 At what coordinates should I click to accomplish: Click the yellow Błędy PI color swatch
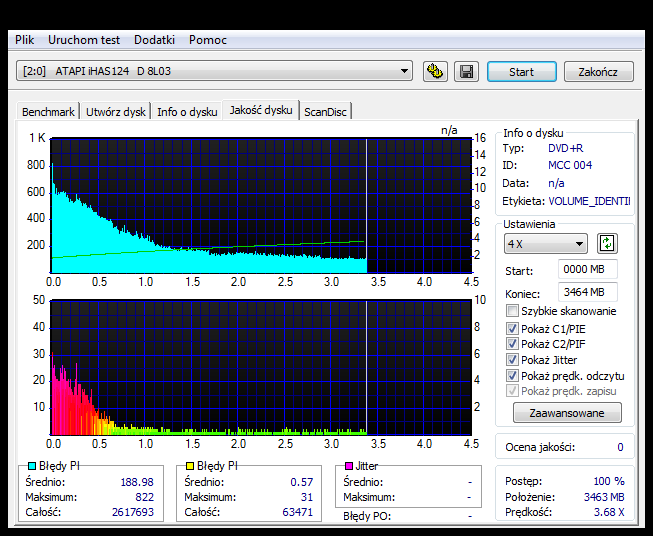pyautogui.click(x=190, y=466)
